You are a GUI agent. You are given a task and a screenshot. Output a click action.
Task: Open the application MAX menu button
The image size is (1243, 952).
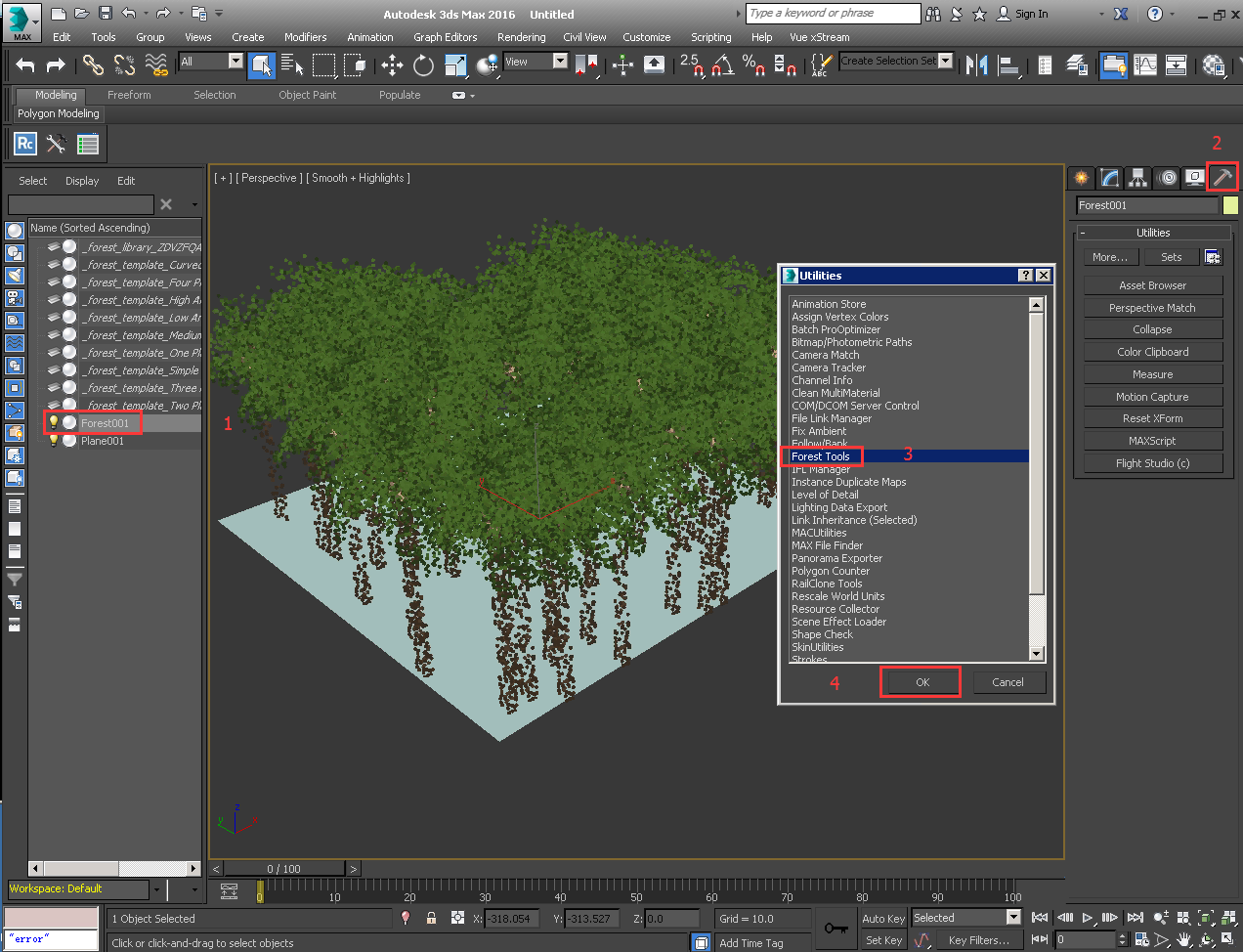[x=21, y=22]
